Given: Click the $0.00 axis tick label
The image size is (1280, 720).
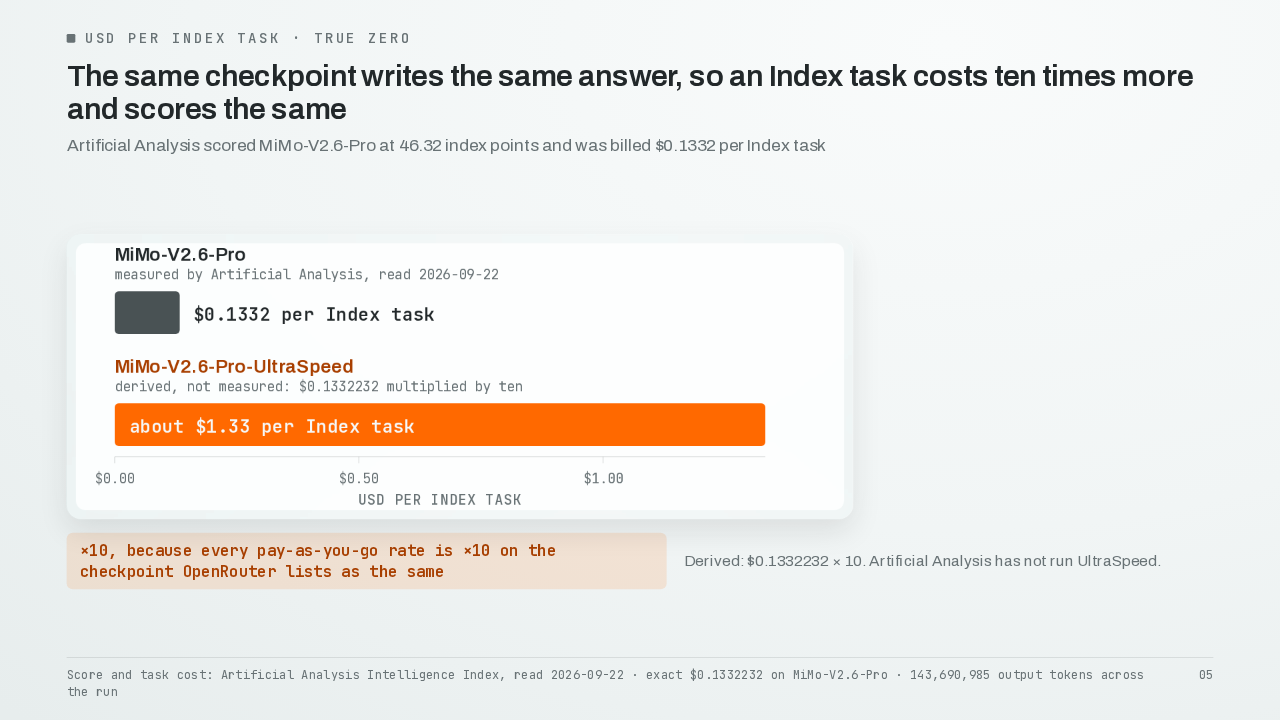Looking at the screenshot, I should click(x=115, y=479).
